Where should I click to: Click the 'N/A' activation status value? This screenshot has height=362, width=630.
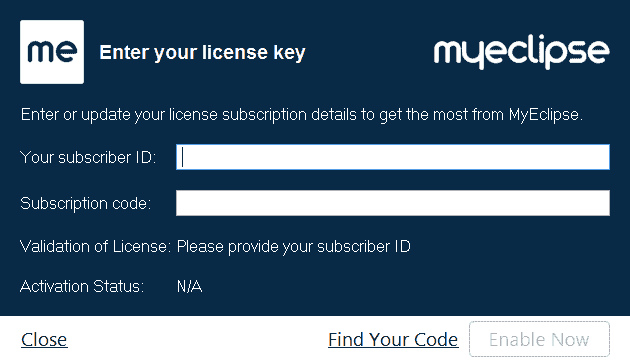[x=190, y=286]
